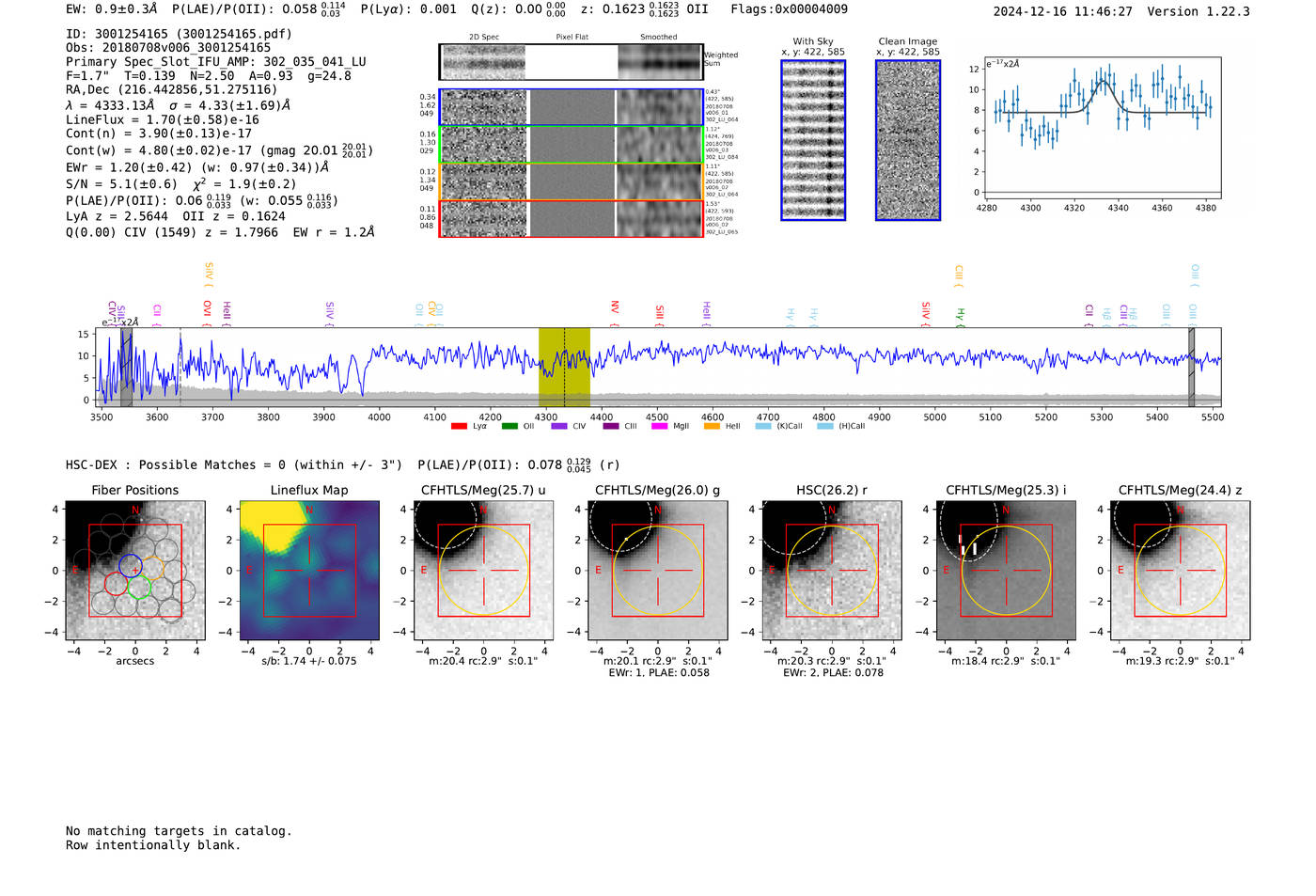
Task: Click the 2D Spec column header
Action: [x=484, y=38]
